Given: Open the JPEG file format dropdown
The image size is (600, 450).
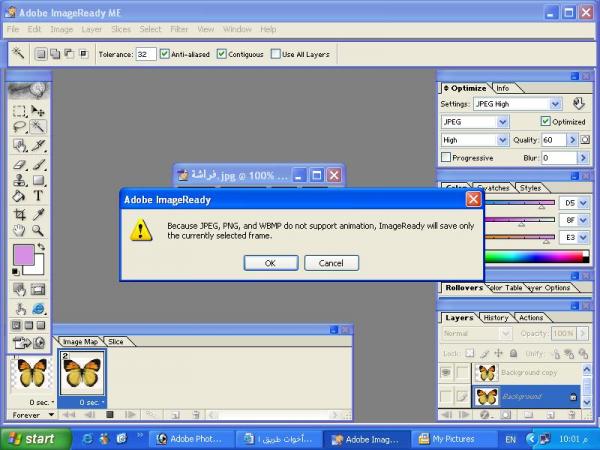Looking at the screenshot, I should [x=502, y=122].
